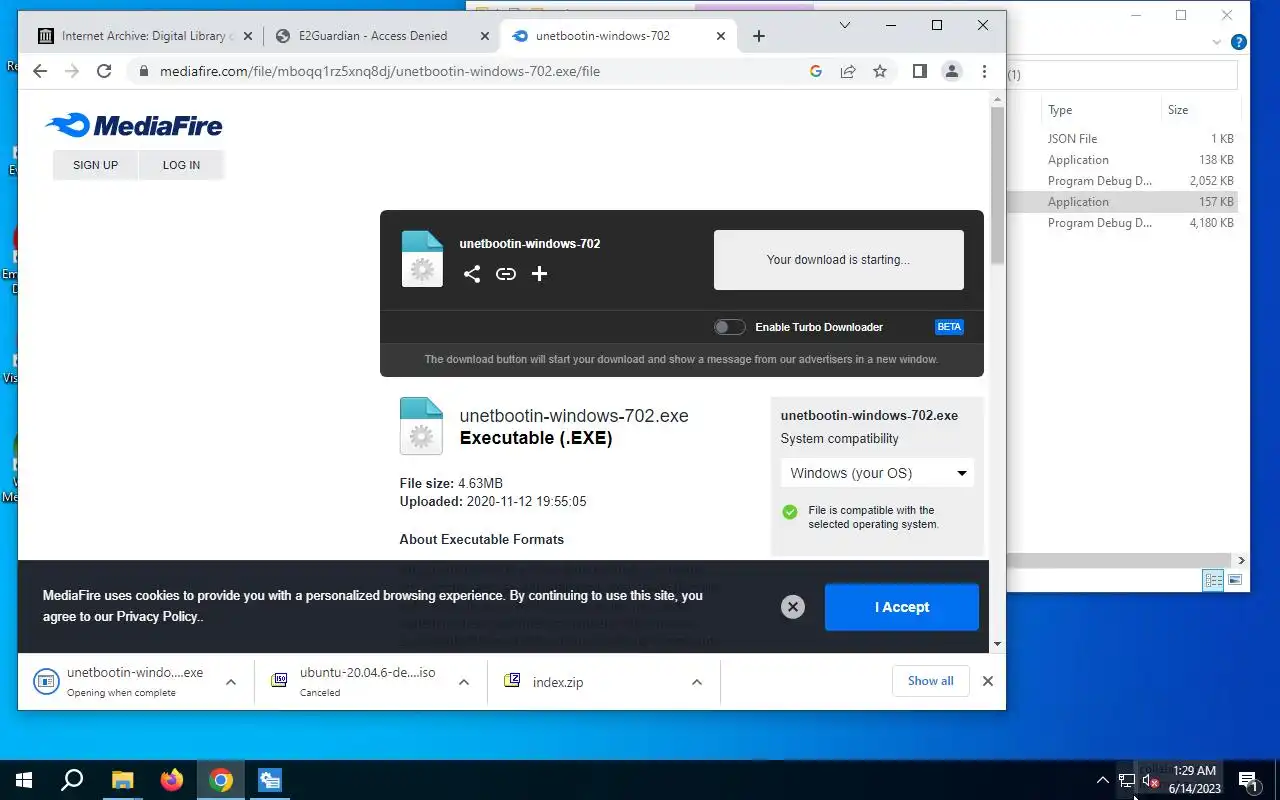
Task: Click network icon in system tray
Action: 1126,780
